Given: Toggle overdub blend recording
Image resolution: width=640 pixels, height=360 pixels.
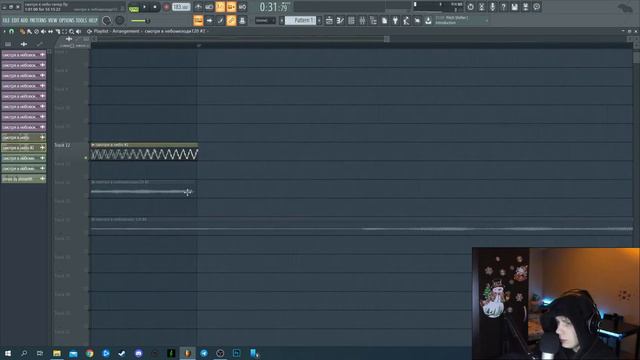Looking at the screenshot, I should click(x=231, y=7).
